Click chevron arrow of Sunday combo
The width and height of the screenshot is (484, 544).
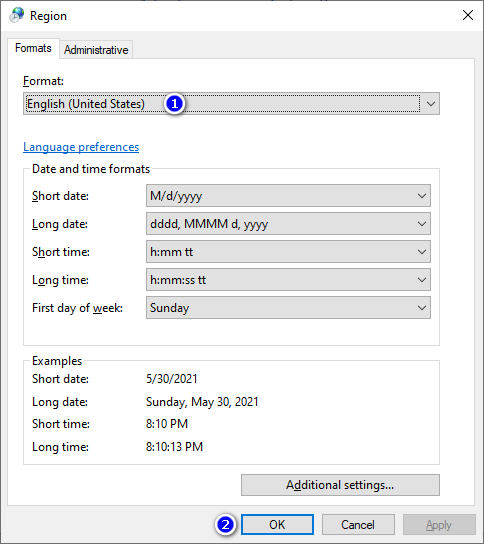(x=422, y=307)
